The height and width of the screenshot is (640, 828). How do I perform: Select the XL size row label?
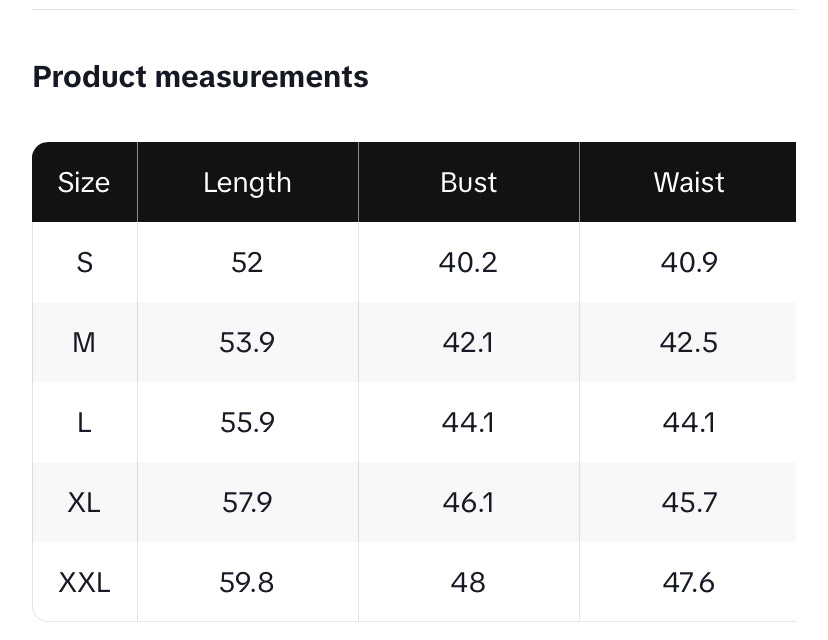[84, 502]
